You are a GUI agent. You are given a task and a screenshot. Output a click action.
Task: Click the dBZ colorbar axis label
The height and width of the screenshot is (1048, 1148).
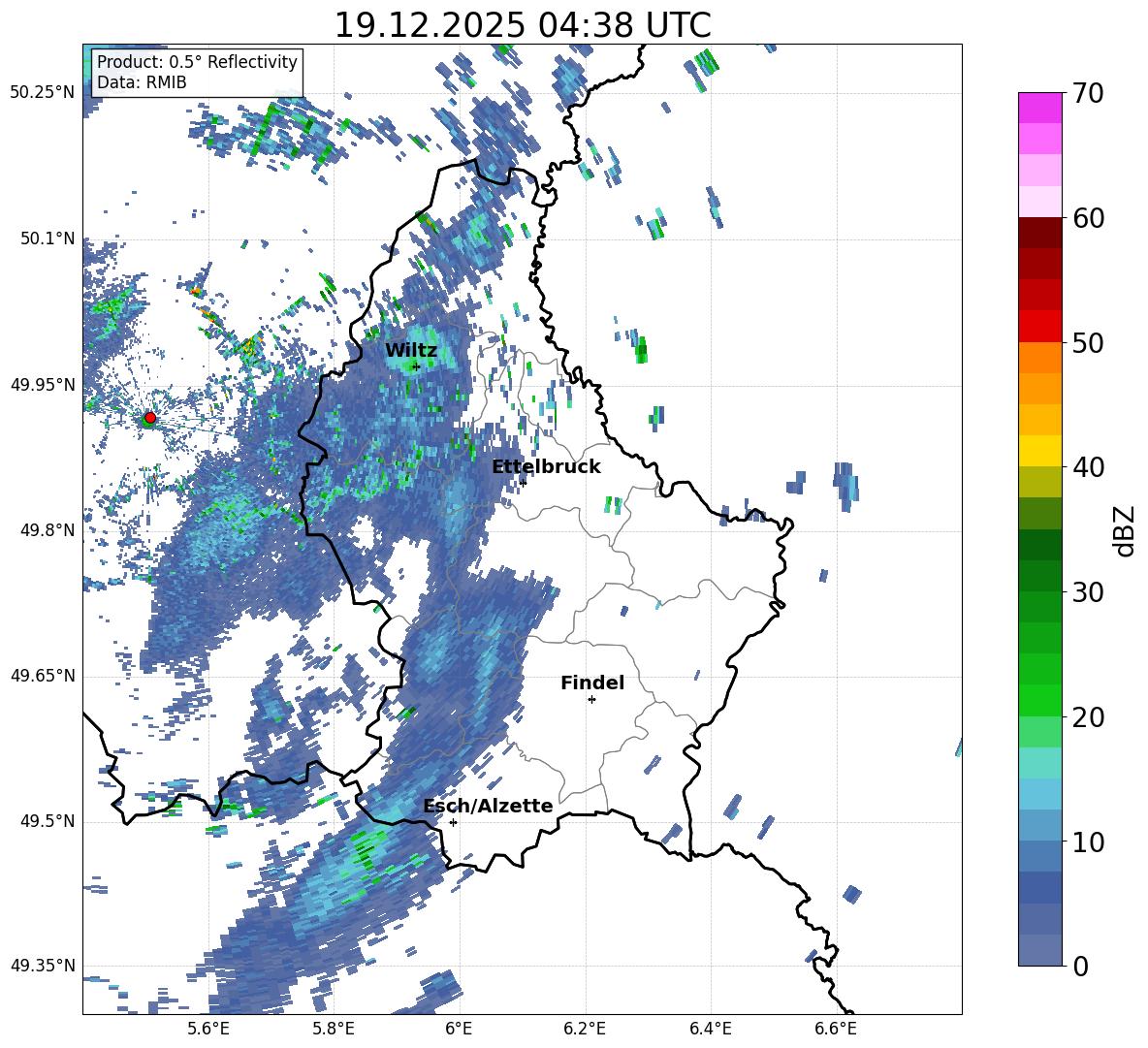pyautogui.click(x=1126, y=530)
